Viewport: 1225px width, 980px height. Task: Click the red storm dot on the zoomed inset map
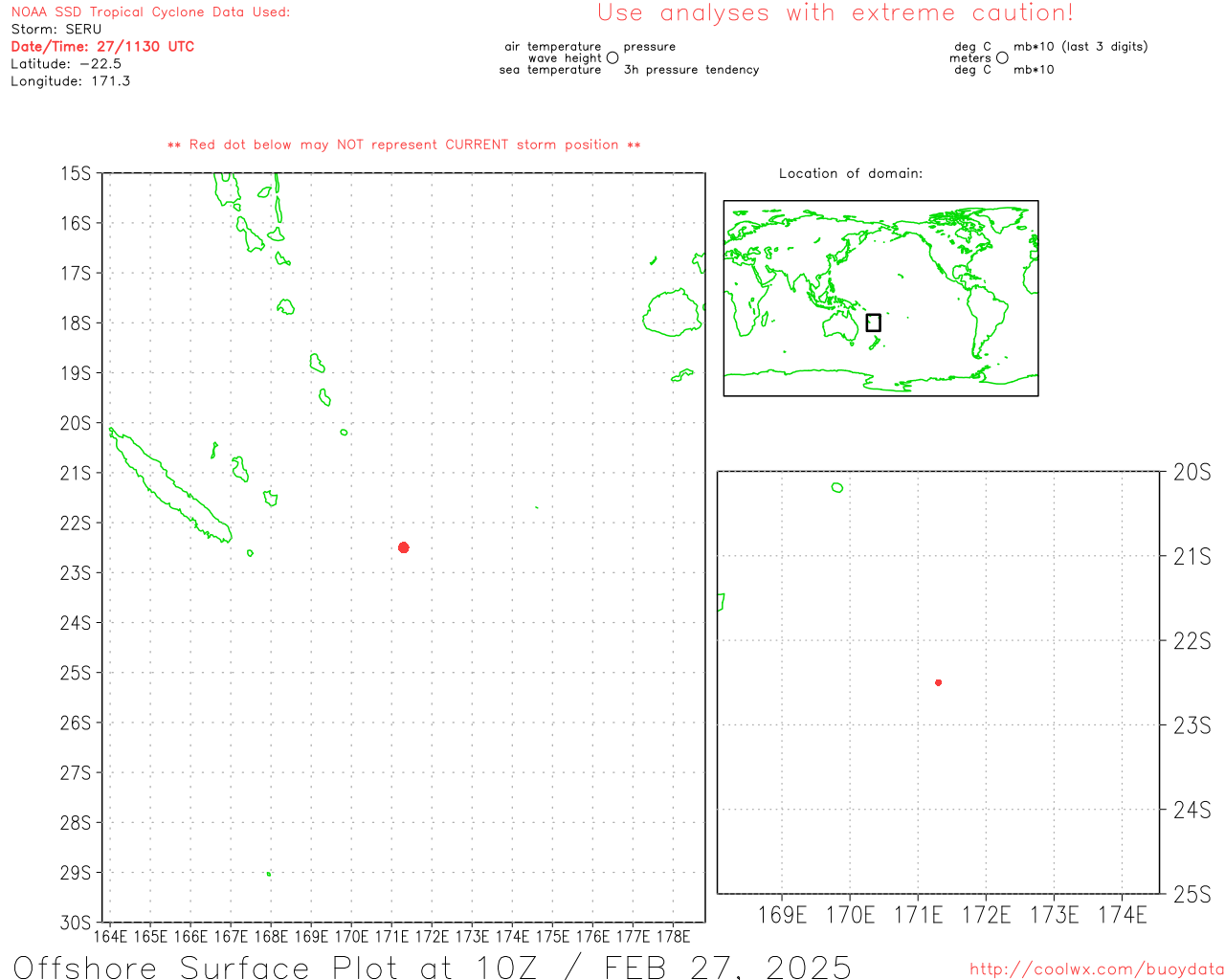click(938, 682)
